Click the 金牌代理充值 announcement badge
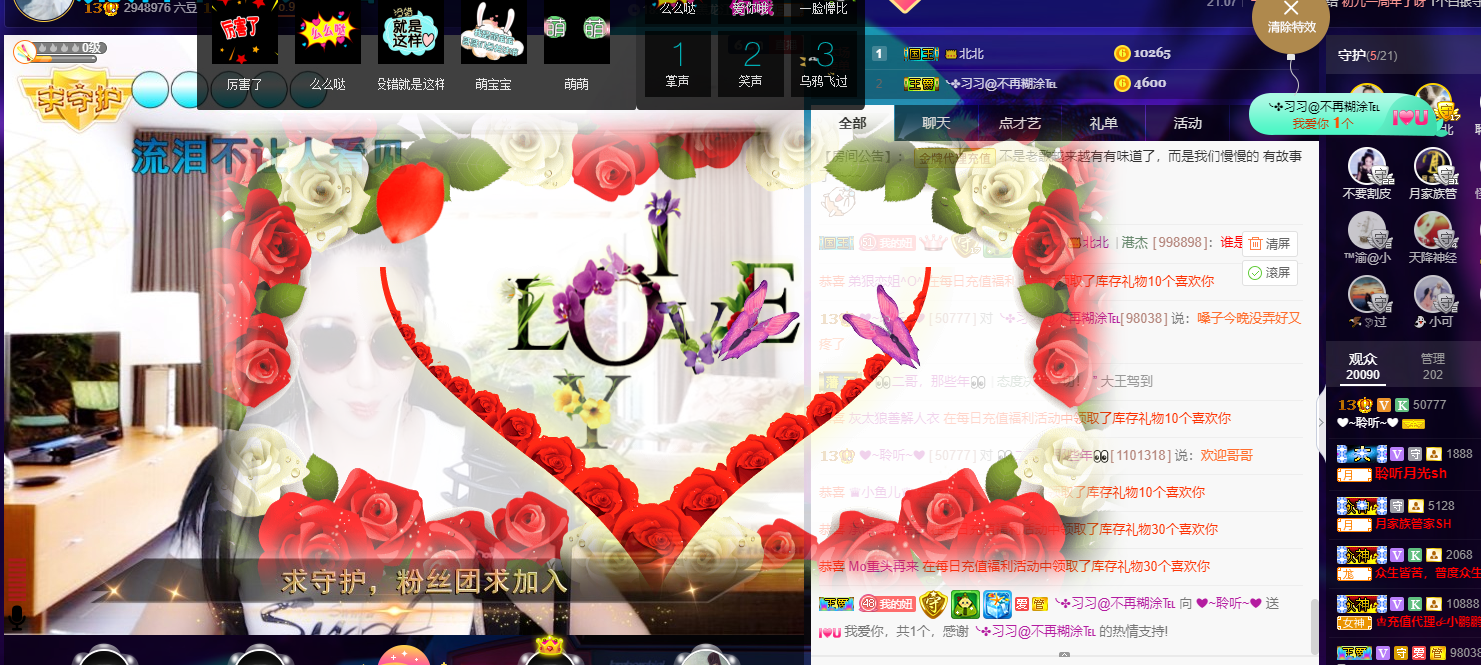The width and height of the screenshot is (1481, 665). pos(956,157)
